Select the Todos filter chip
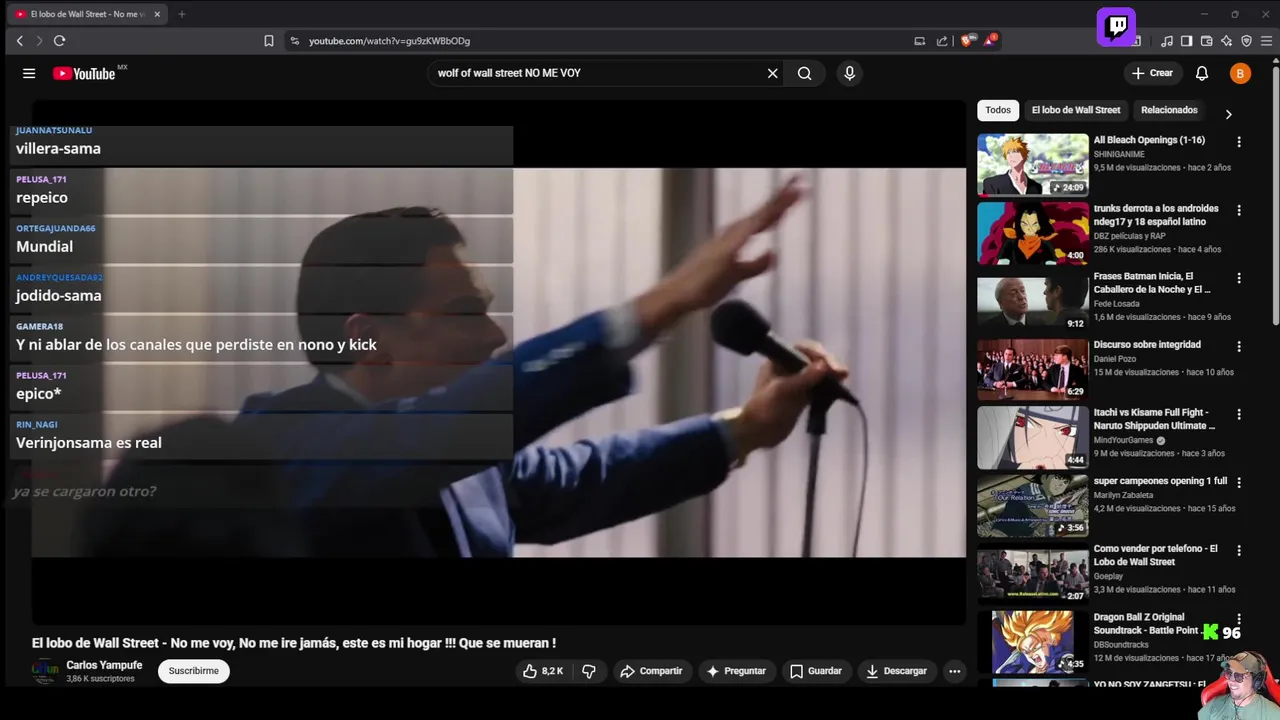Screen dimensions: 1280x720 pos(998,110)
